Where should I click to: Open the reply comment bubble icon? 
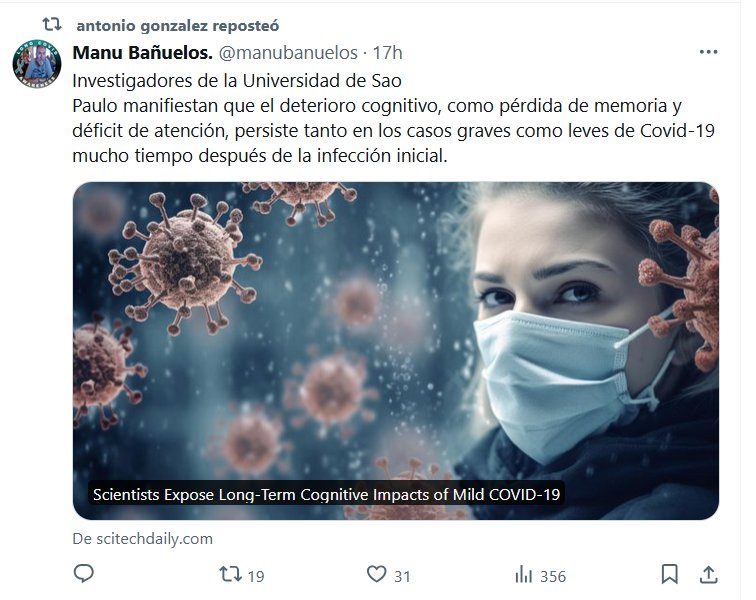pyautogui.click(x=83, y=574)
